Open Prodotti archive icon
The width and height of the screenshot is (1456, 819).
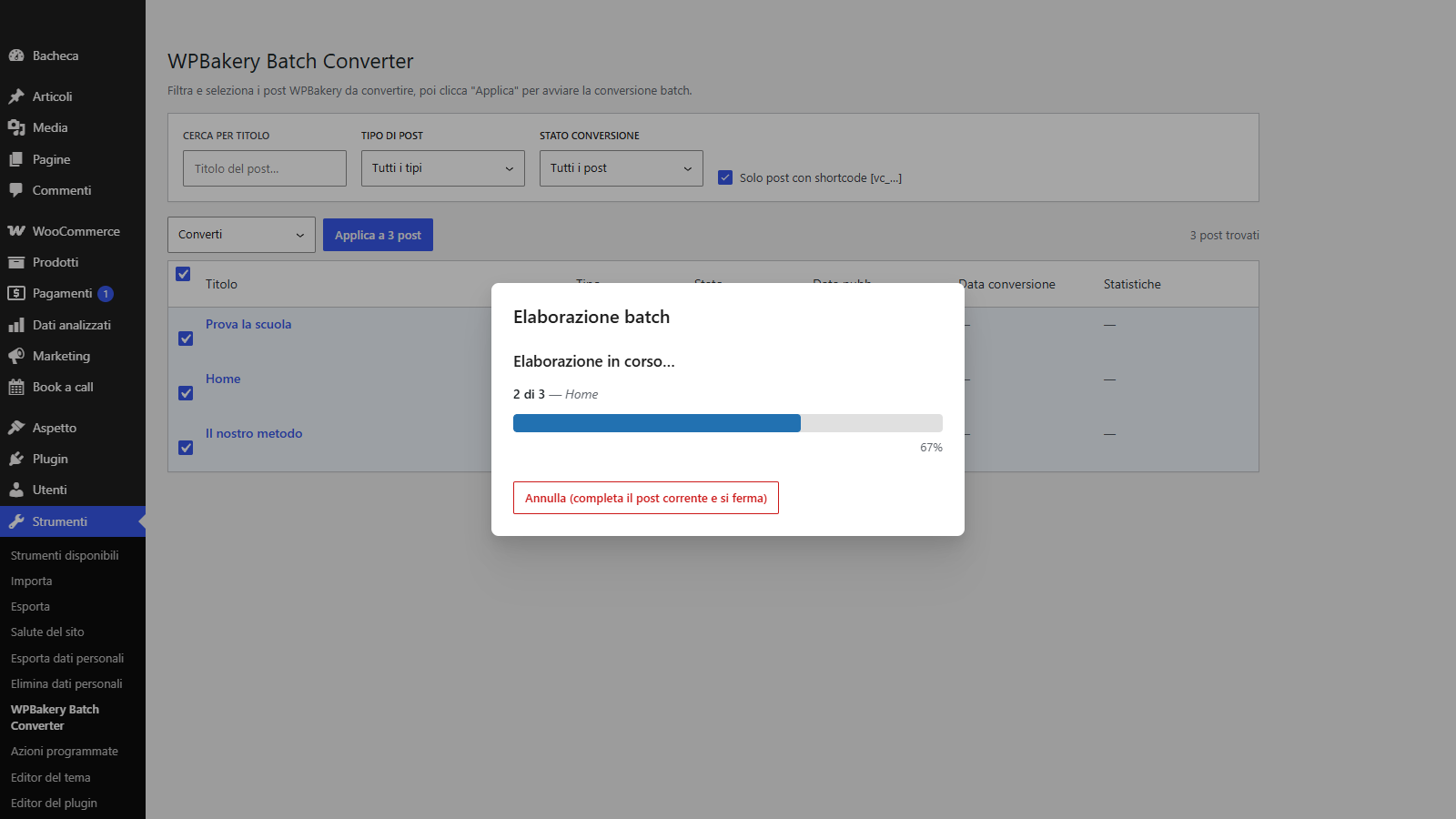tap(16, 262)
